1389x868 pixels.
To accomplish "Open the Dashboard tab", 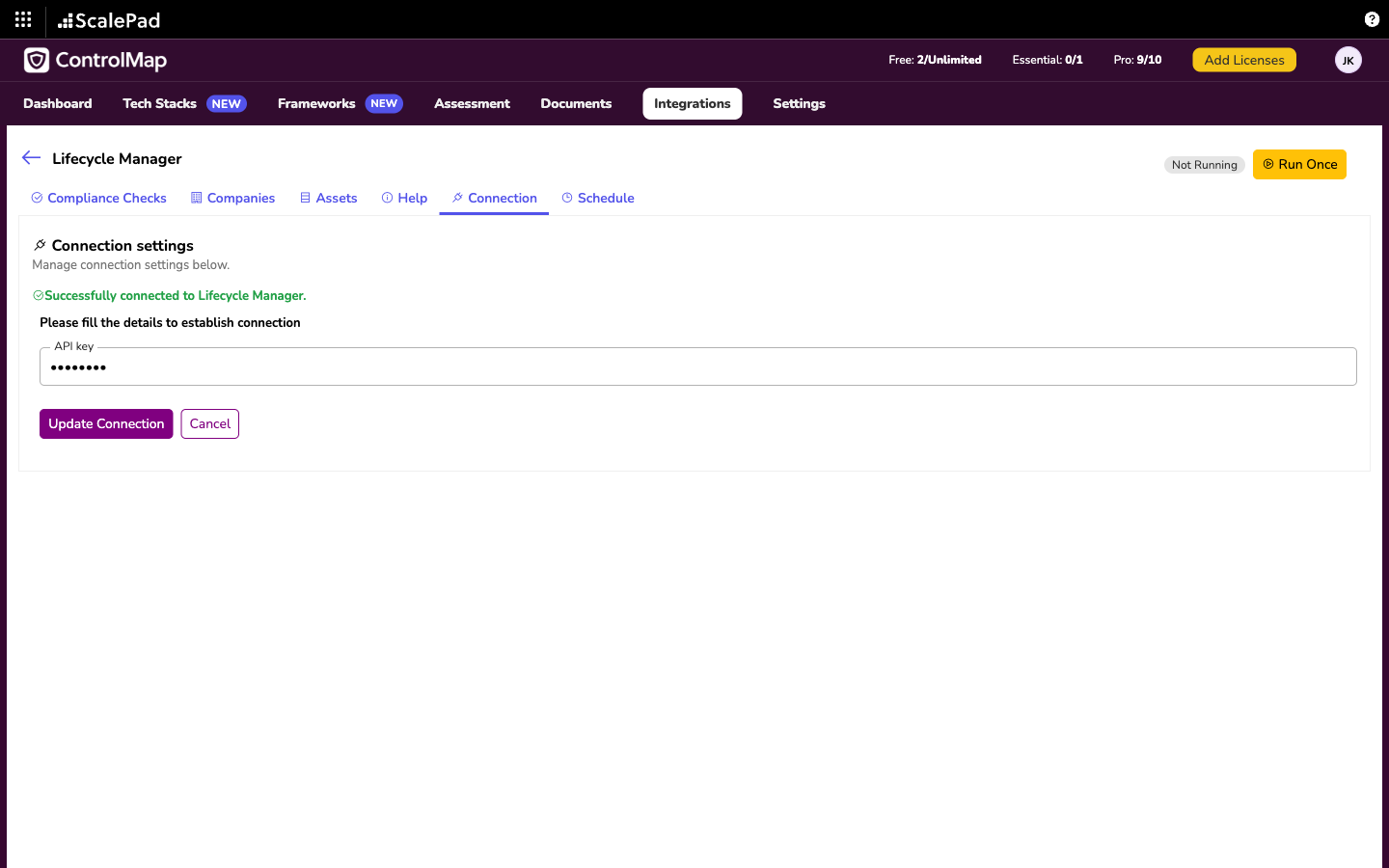I will pyautogui.click(x=58, y=103).
